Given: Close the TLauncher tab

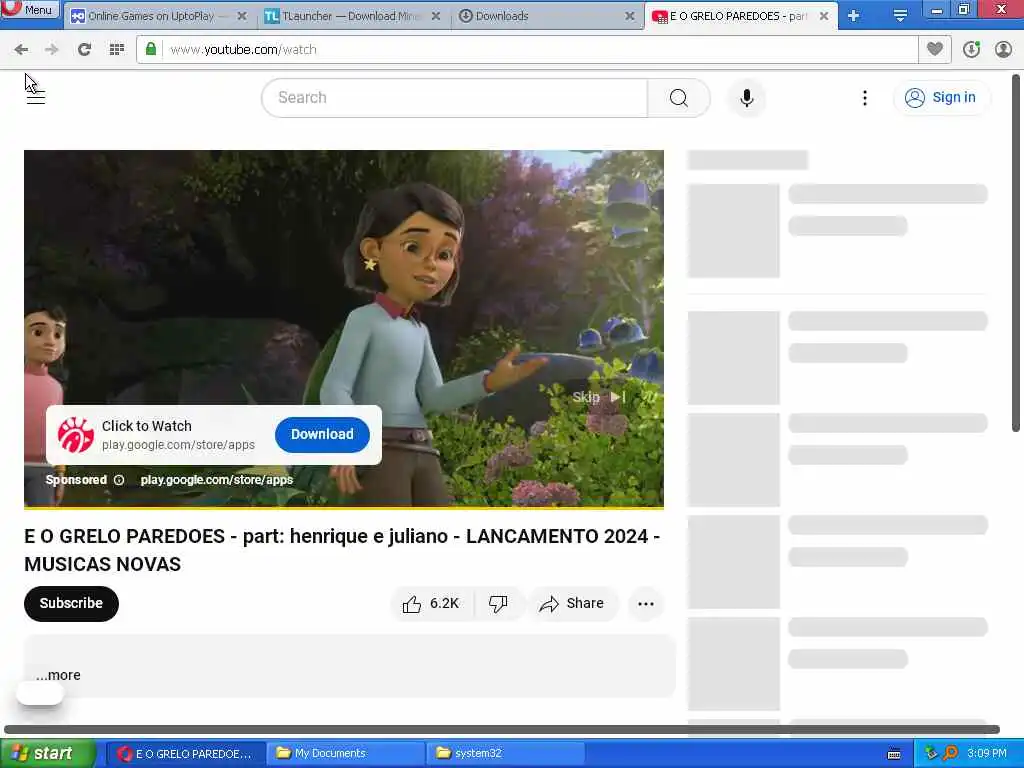Looking at the screenshot, I should point(436,16).
